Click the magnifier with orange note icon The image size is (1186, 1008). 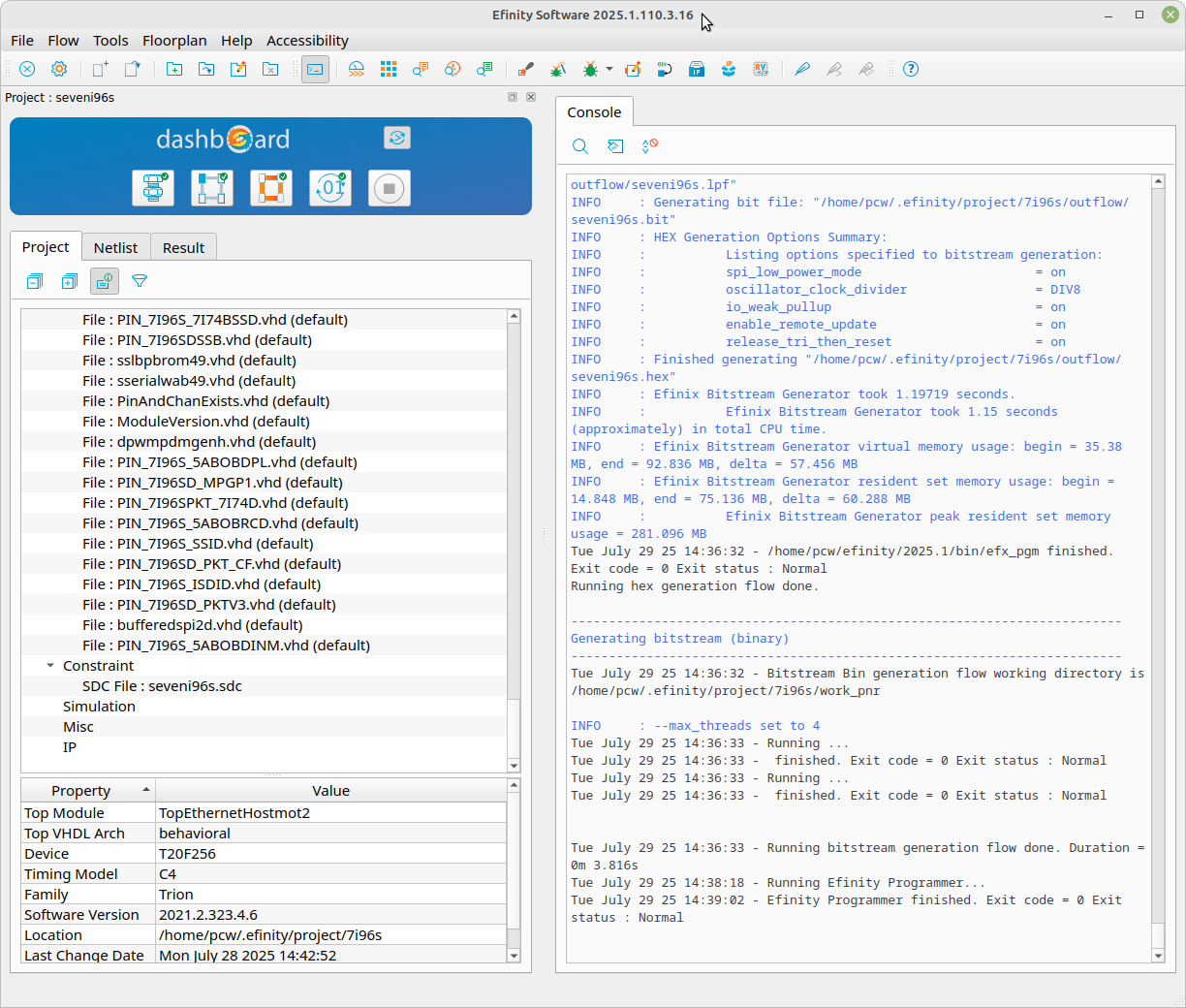point(421,69)
